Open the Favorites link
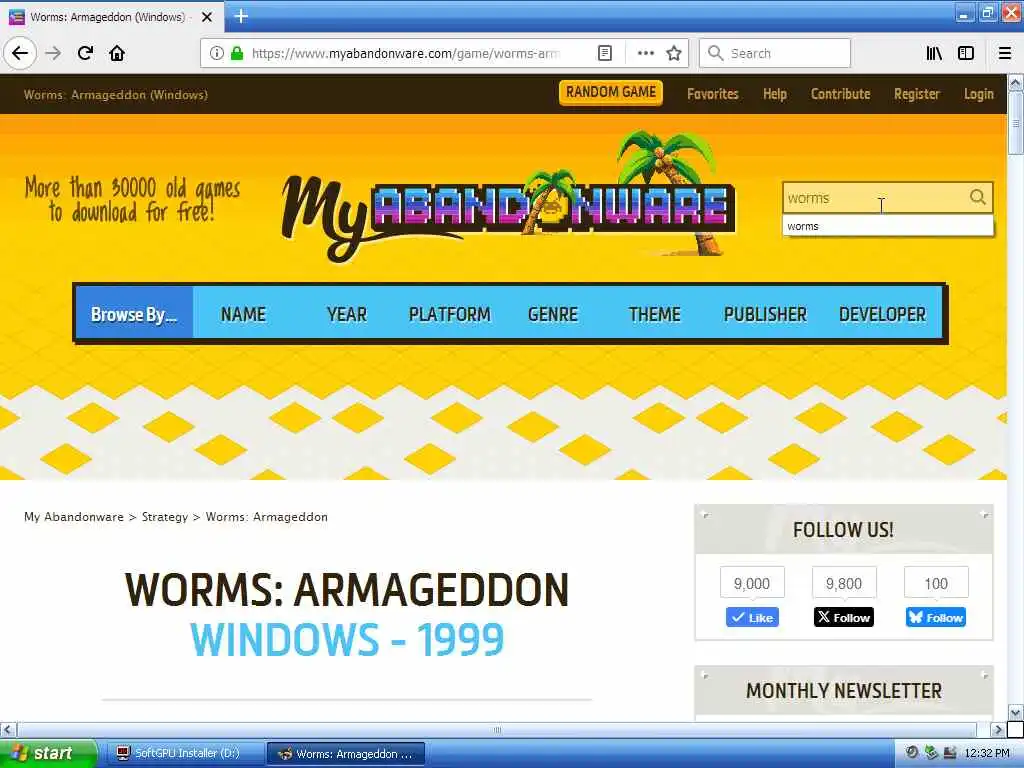This screenshot has height=768, width=1024. click(x=712, y=94)
